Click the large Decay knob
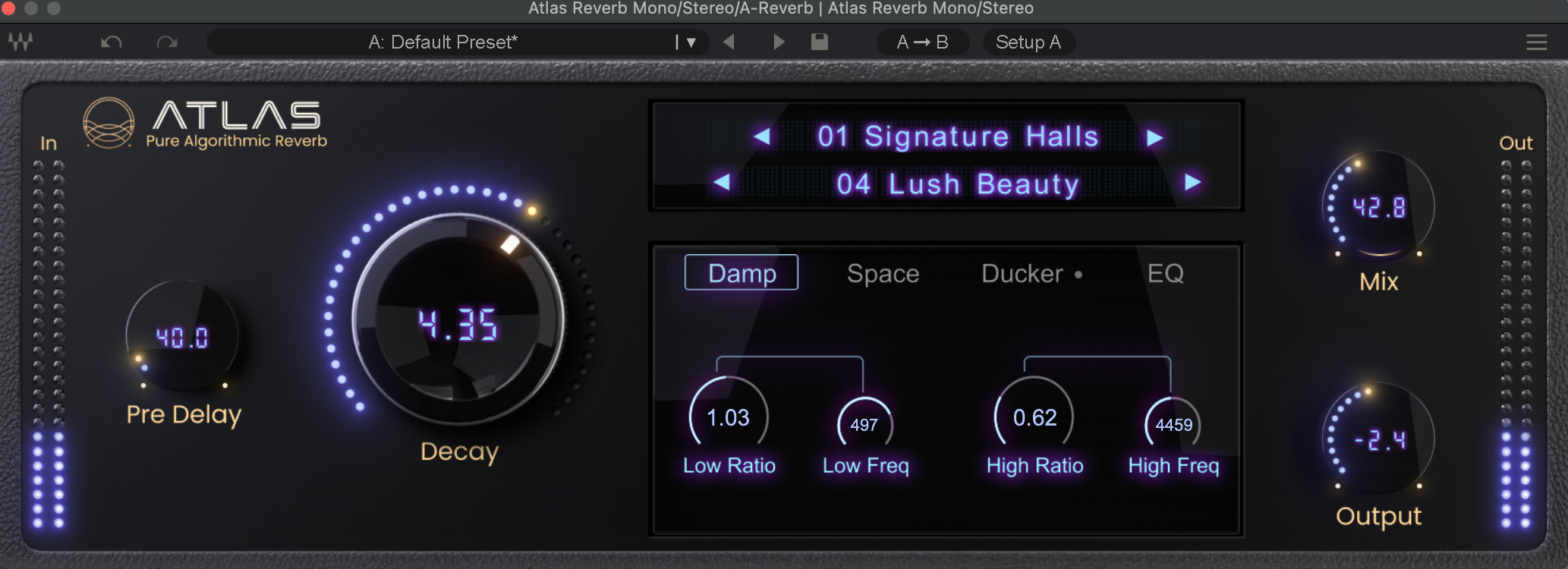Viewport: 1568px width, 569px height. tap(458, 319)
